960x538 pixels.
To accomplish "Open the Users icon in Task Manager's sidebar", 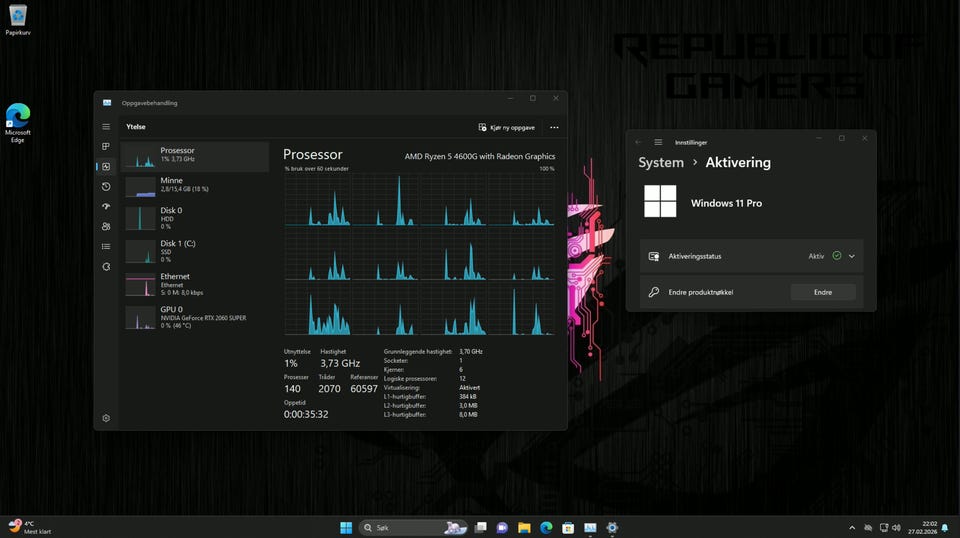I will (x=106, y=227).
